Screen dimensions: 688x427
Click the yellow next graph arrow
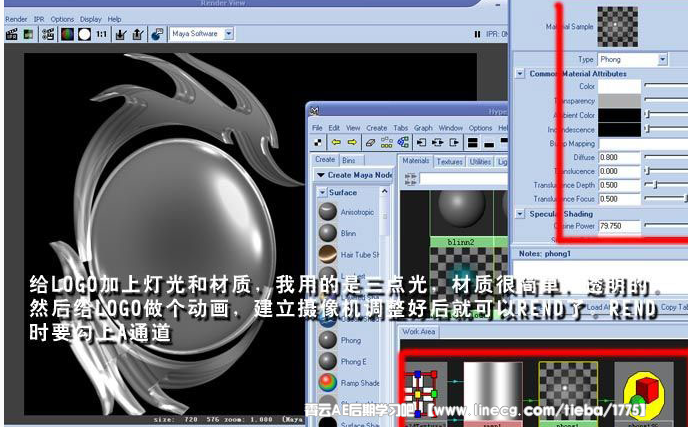[x=352, y=142]
